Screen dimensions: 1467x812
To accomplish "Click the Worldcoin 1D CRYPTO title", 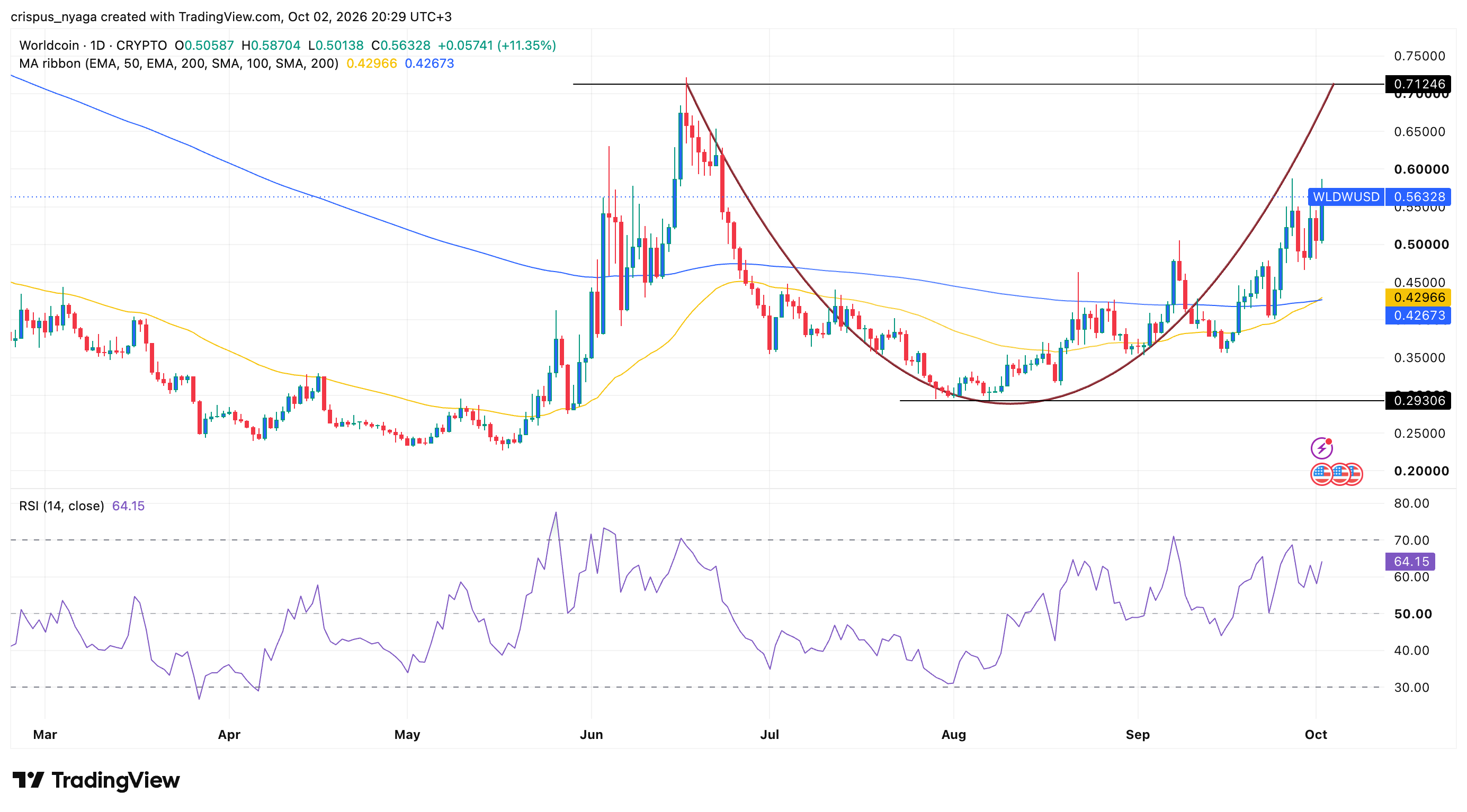I will click(93, 46).
